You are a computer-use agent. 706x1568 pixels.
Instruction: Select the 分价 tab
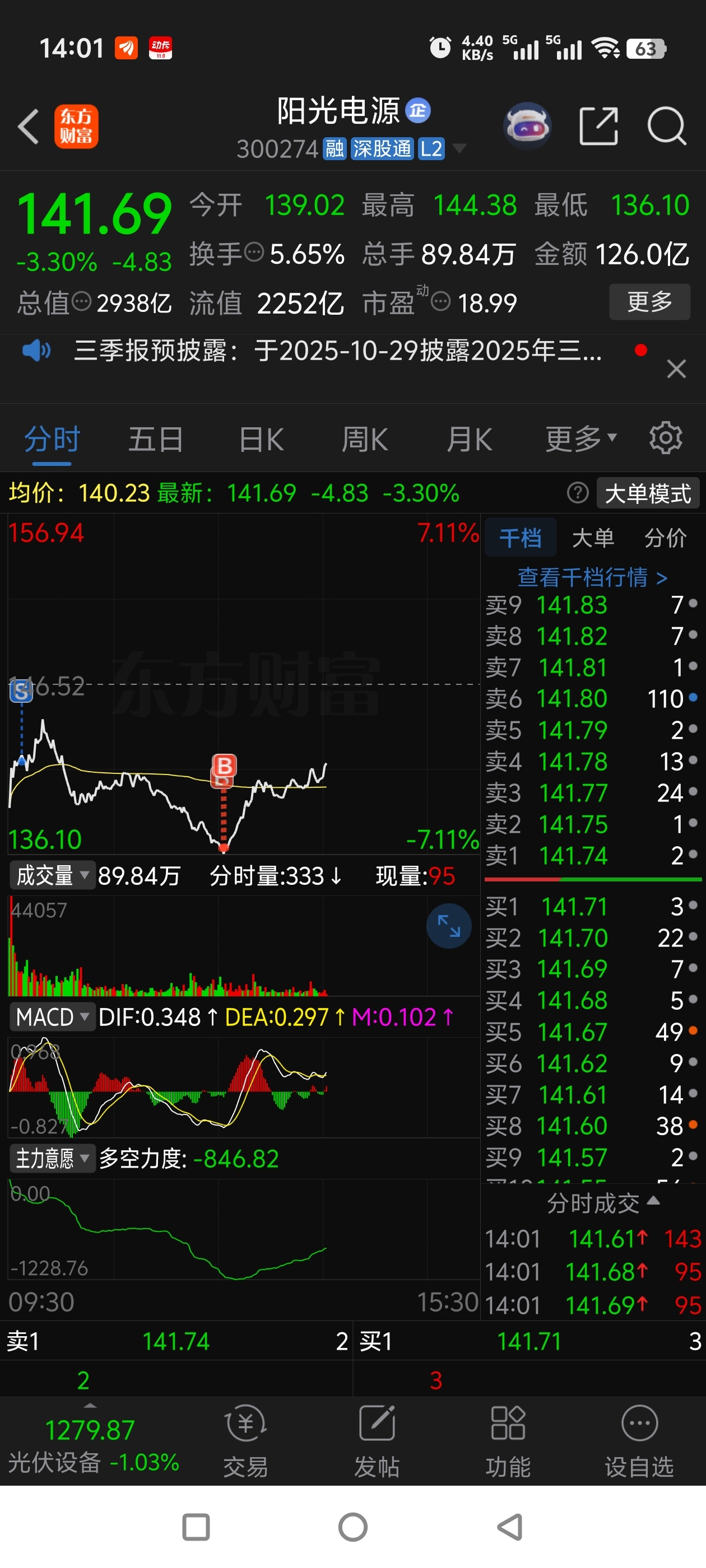click(x=665, y=538)
